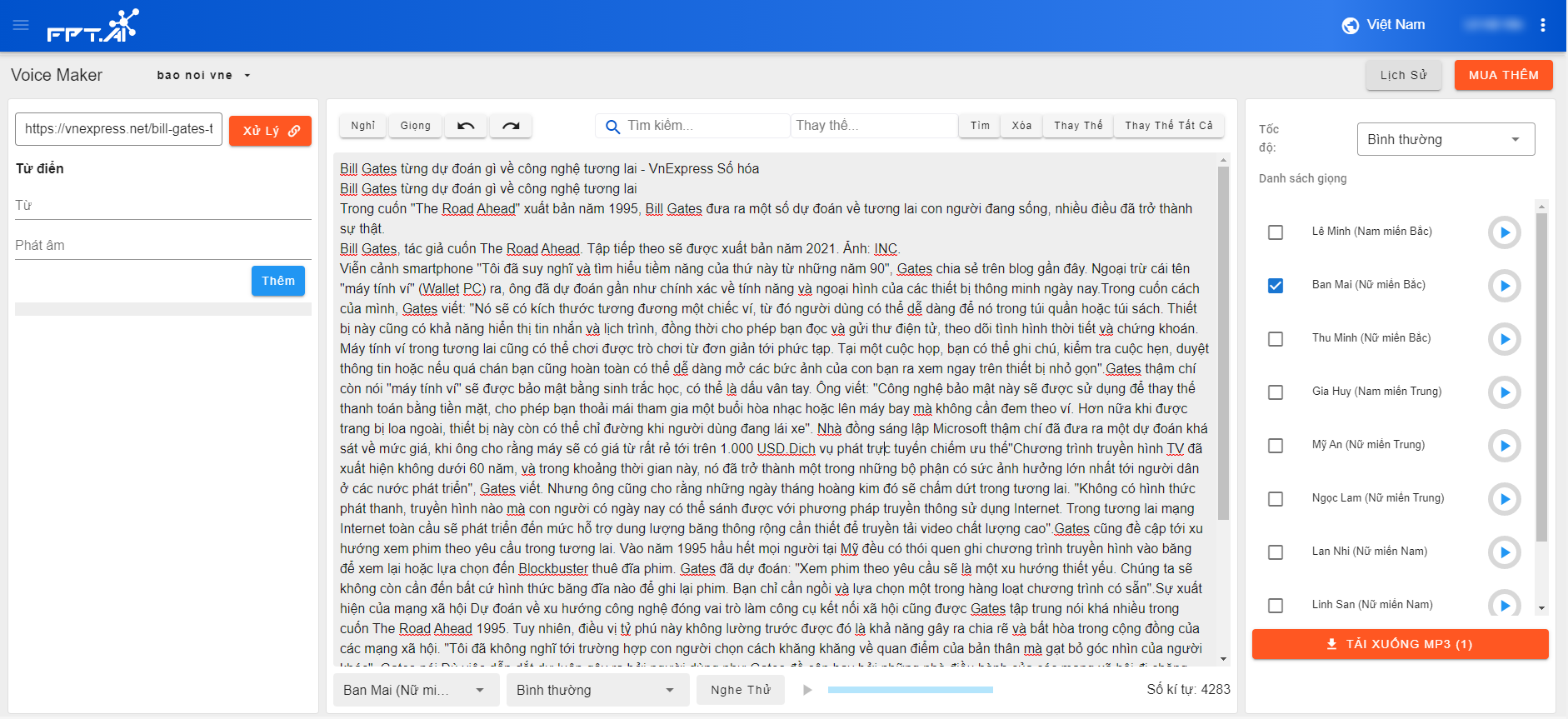Play preview of Ngọc Lam voice
This screenshot has height=719, width=1568.
(x=1505, y=499)
